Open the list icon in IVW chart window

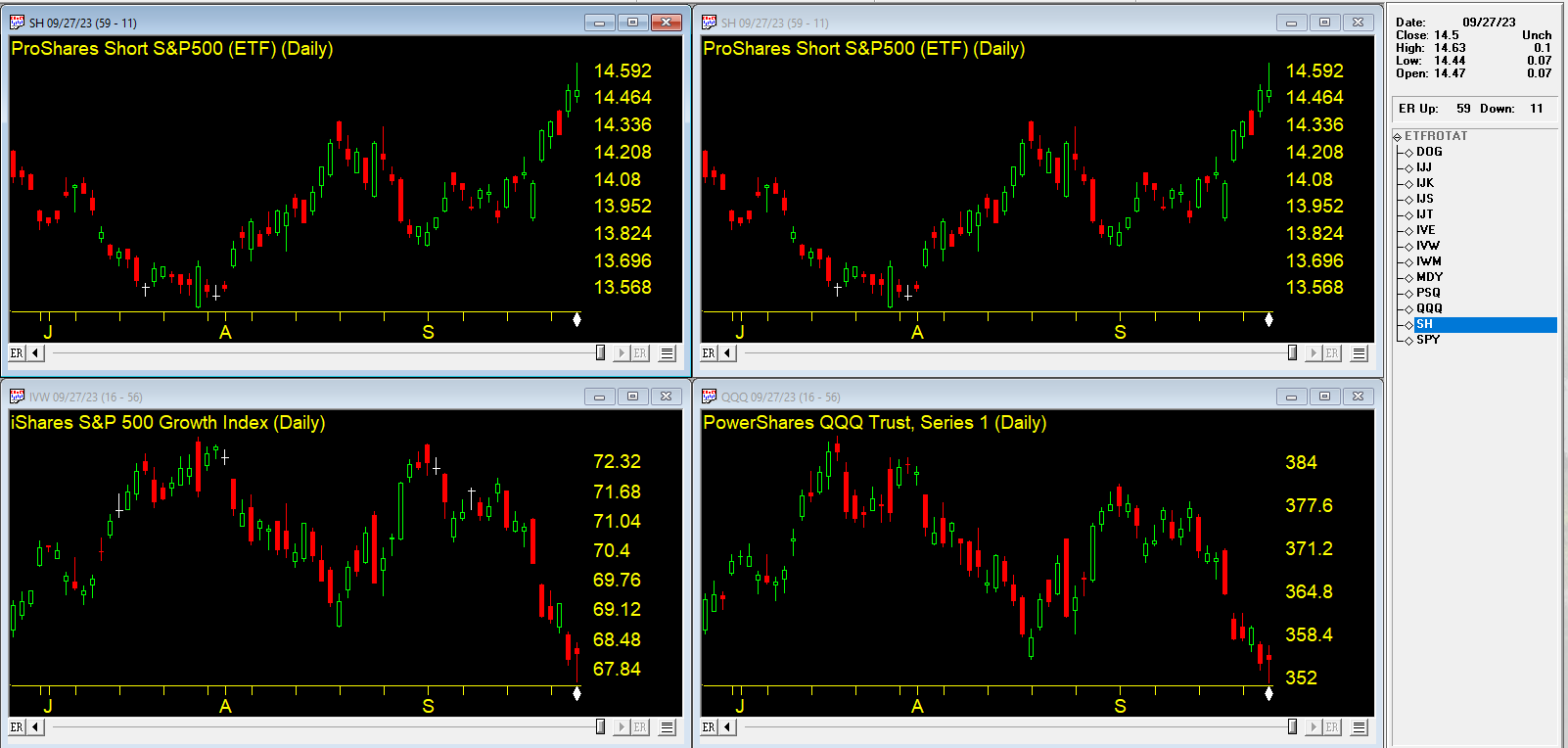click(x=668, y=727)
